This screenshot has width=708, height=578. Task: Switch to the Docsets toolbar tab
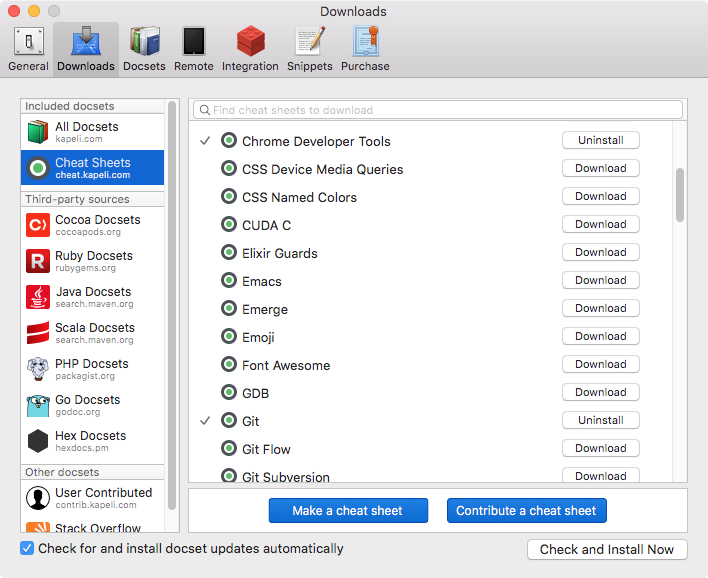tap(144, 49)
